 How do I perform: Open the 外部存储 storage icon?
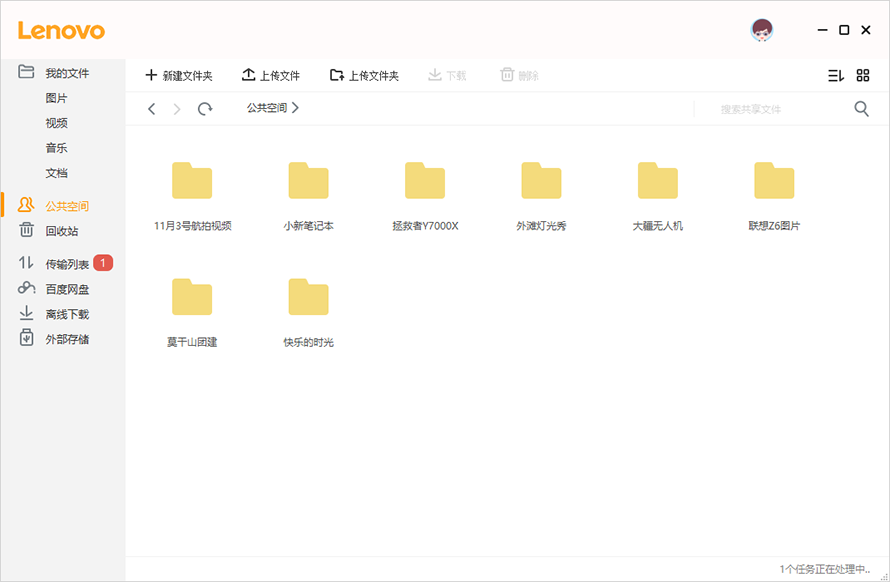26,337
